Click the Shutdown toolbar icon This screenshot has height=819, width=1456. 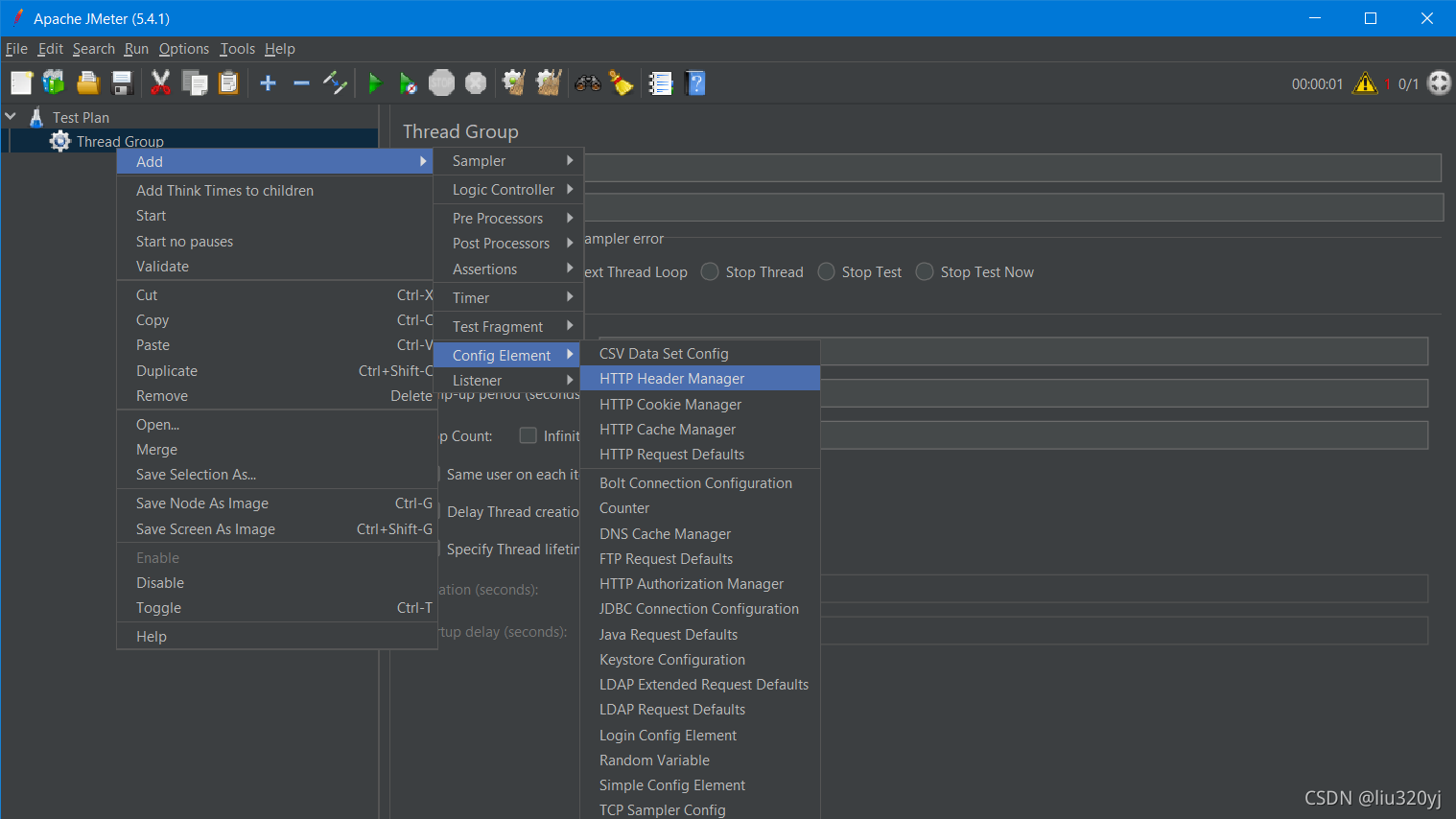476,83
